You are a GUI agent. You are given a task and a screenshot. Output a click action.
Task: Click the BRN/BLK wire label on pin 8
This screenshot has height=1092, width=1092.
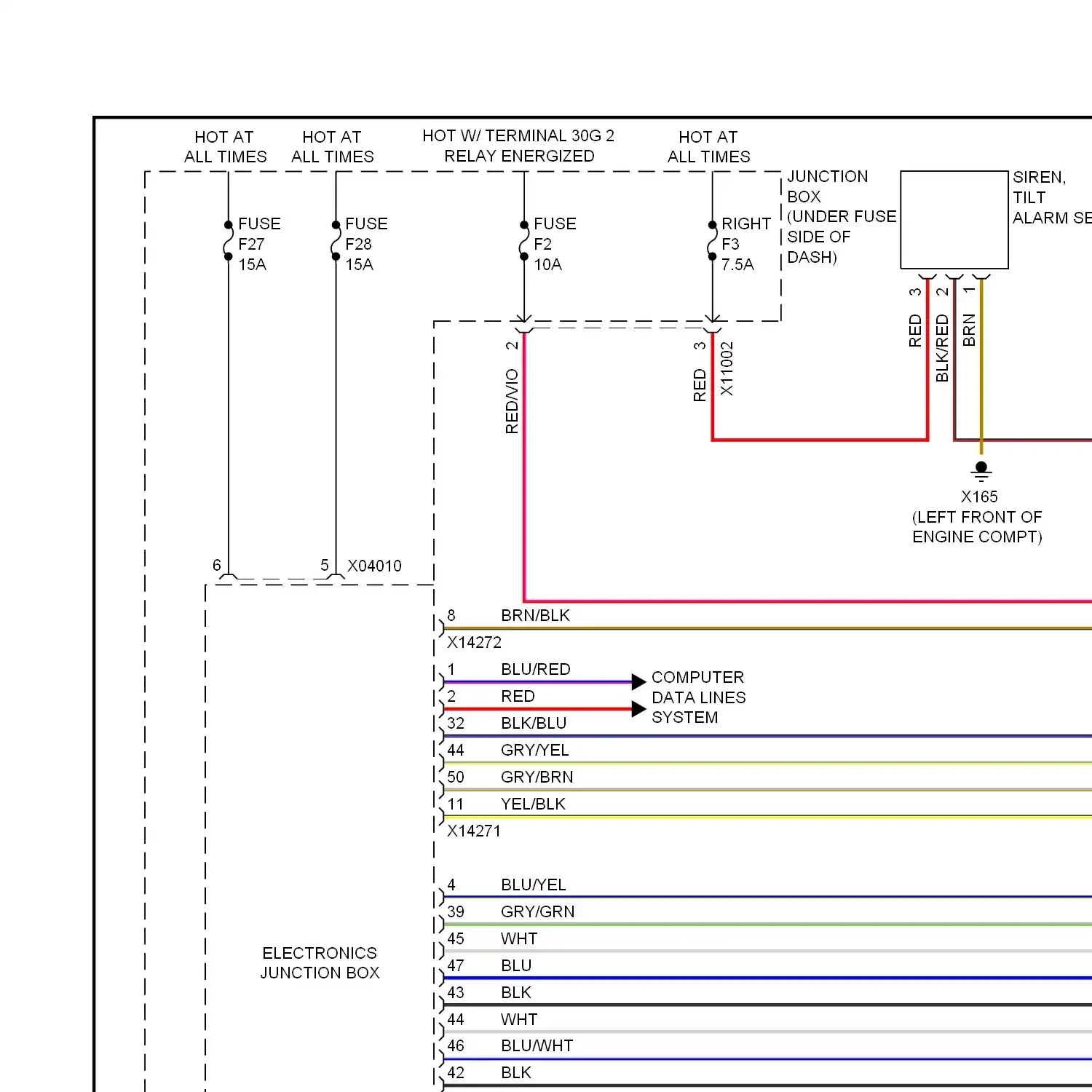[x=535, y=615]
